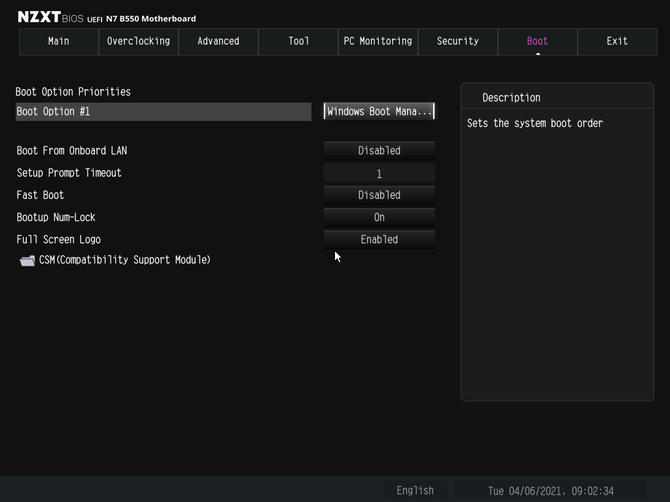This screenshot has height=502, width=670.
Task: Click the 'Sets the system boot order' text
Action: [x=535, y=123]
